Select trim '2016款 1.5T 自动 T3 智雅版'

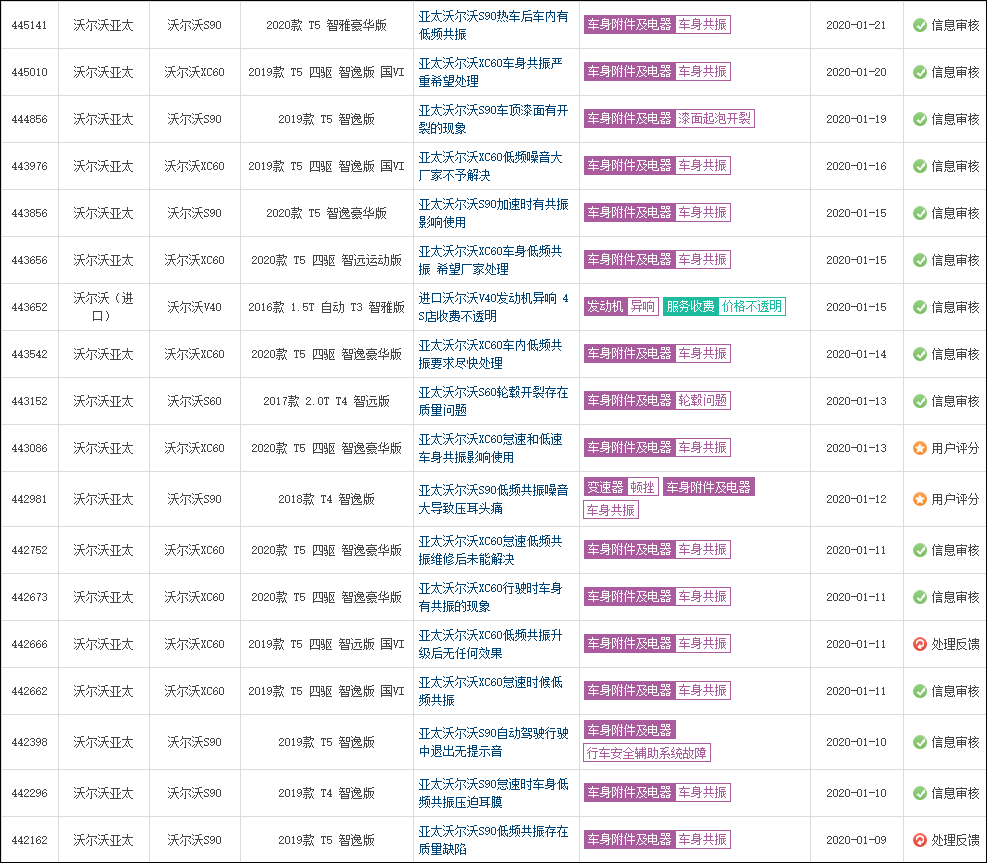(327, 307)
